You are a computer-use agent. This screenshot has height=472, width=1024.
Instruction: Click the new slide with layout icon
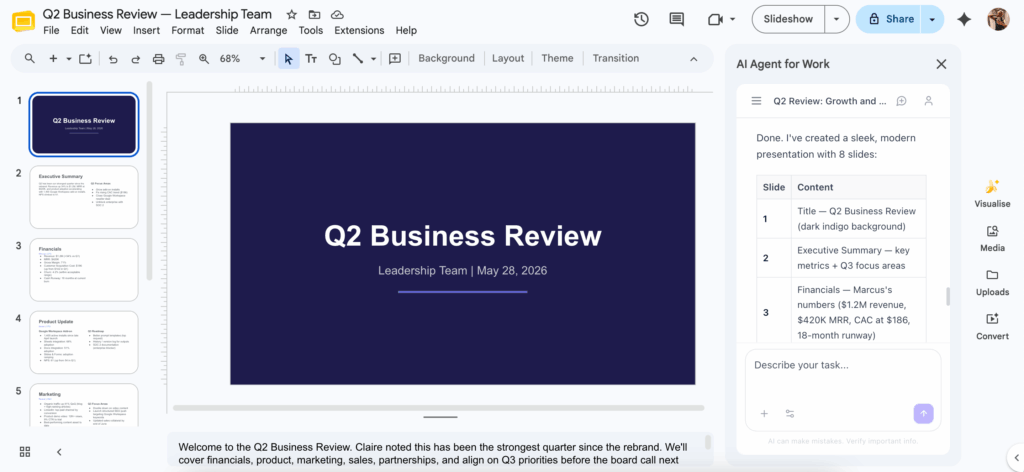[85, 58]
